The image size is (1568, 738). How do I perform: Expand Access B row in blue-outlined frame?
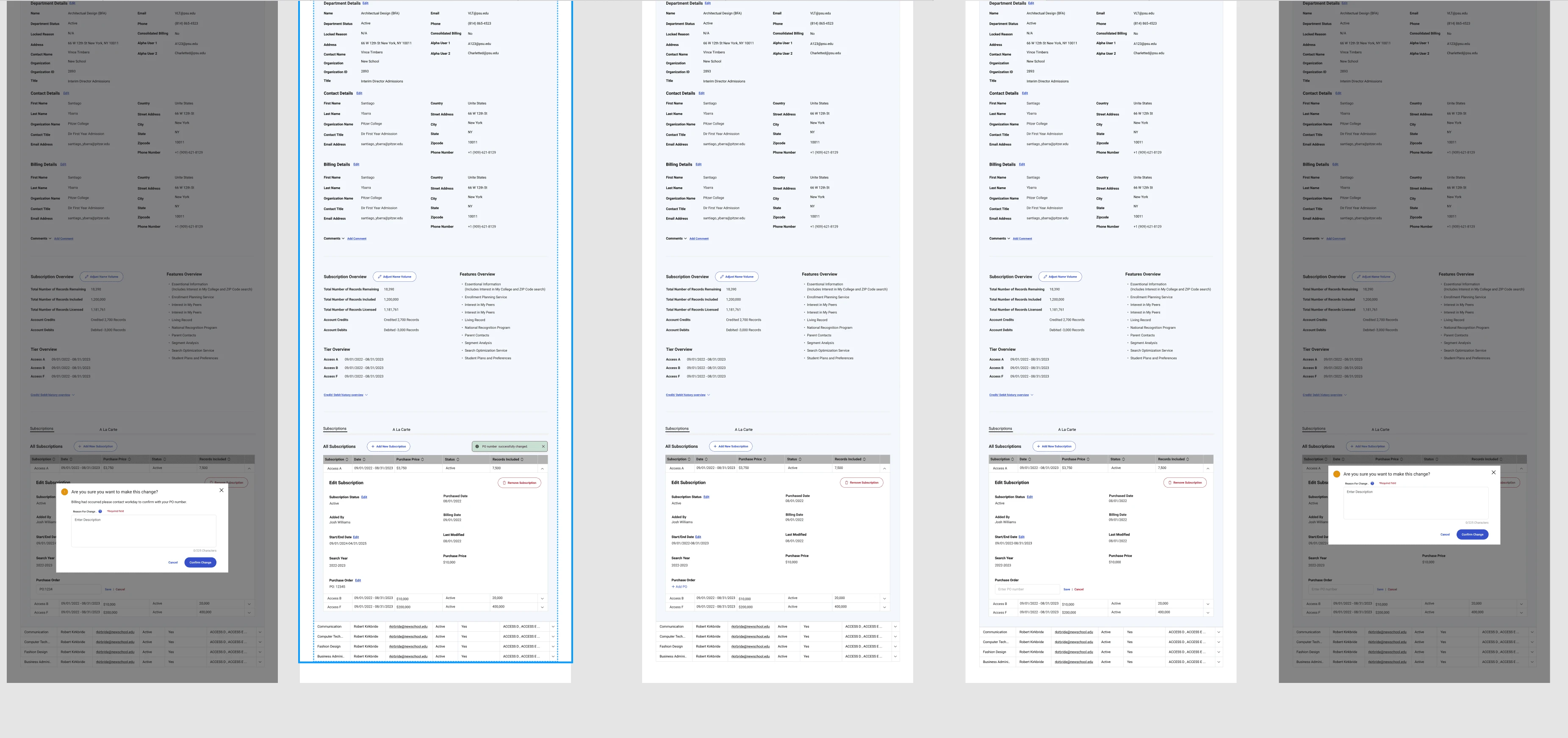[542, 599]
